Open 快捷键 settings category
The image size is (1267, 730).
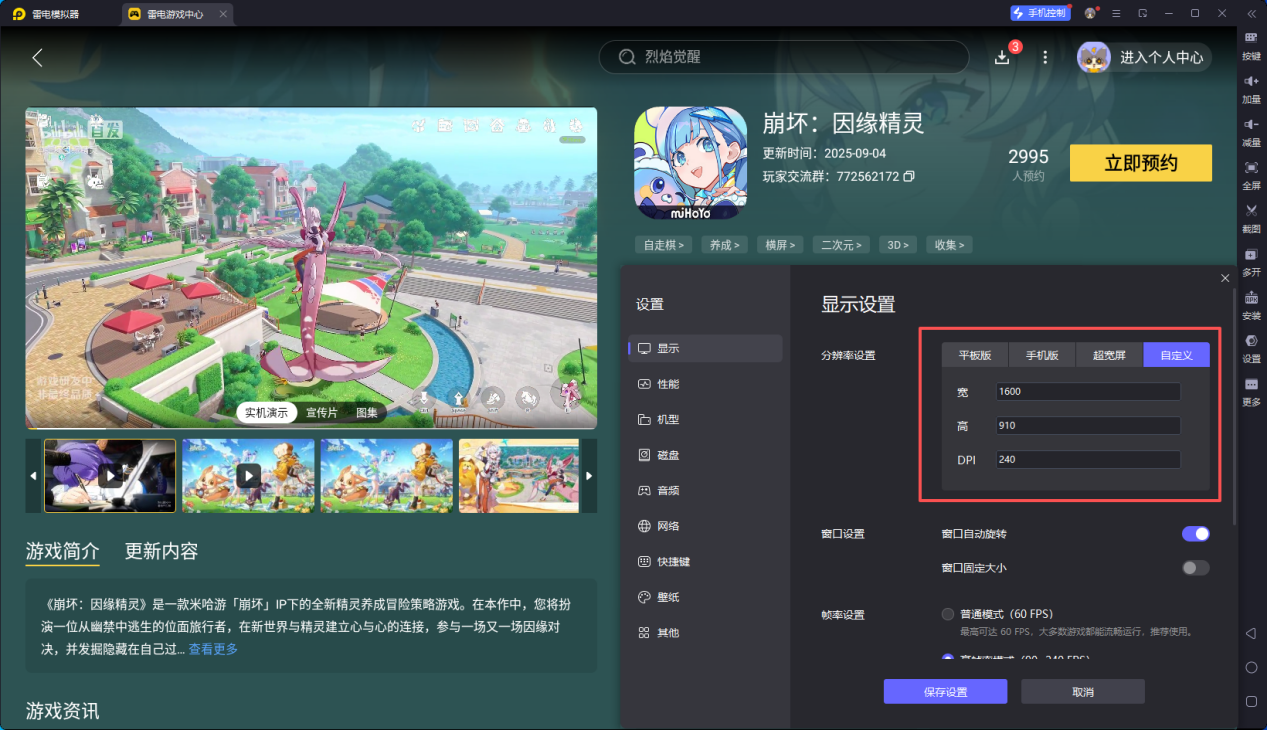pos(705,562)
